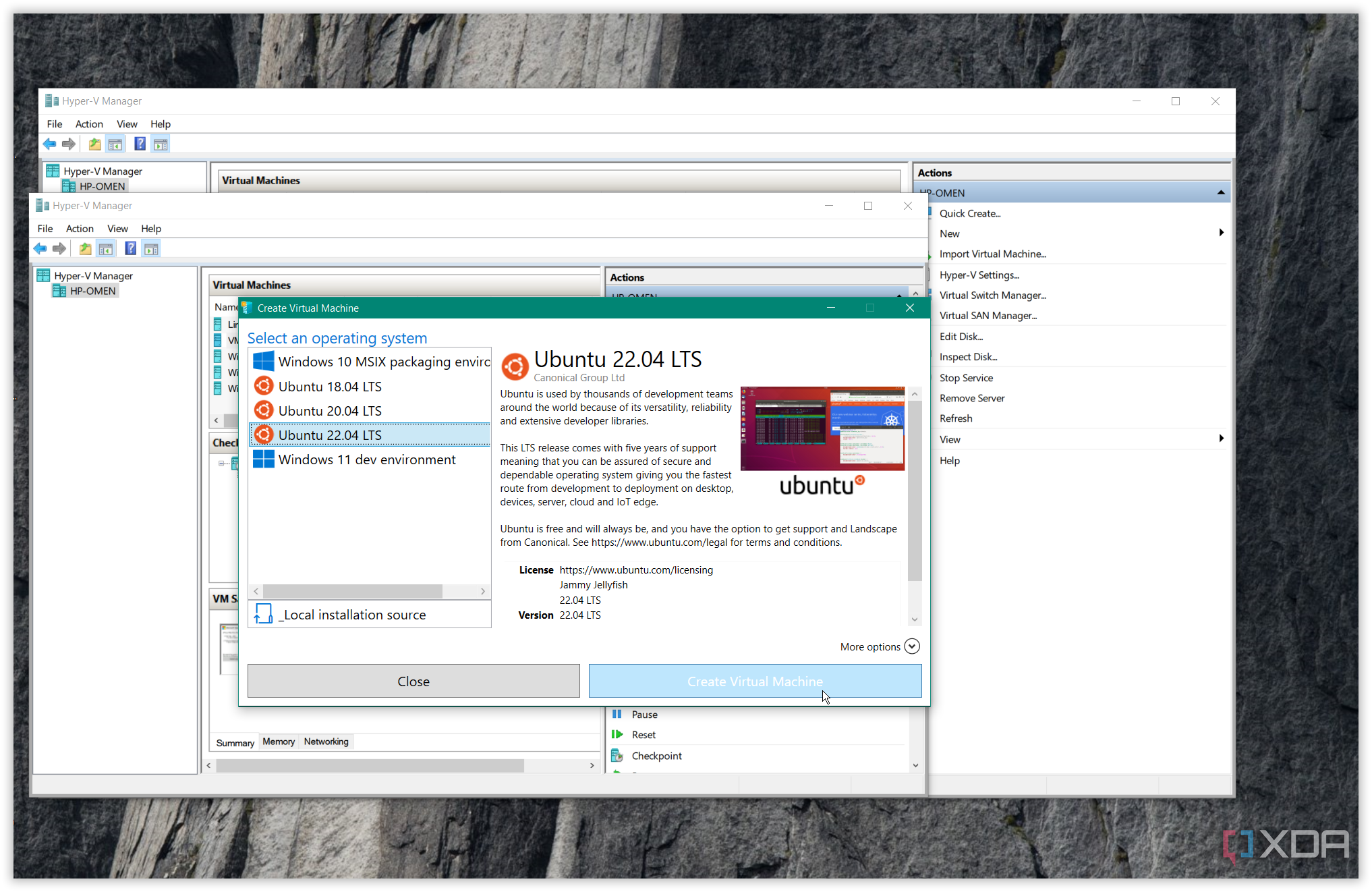Click the Close button in Create Virtual Machine
1372x892 pixels.
[413, 681]
